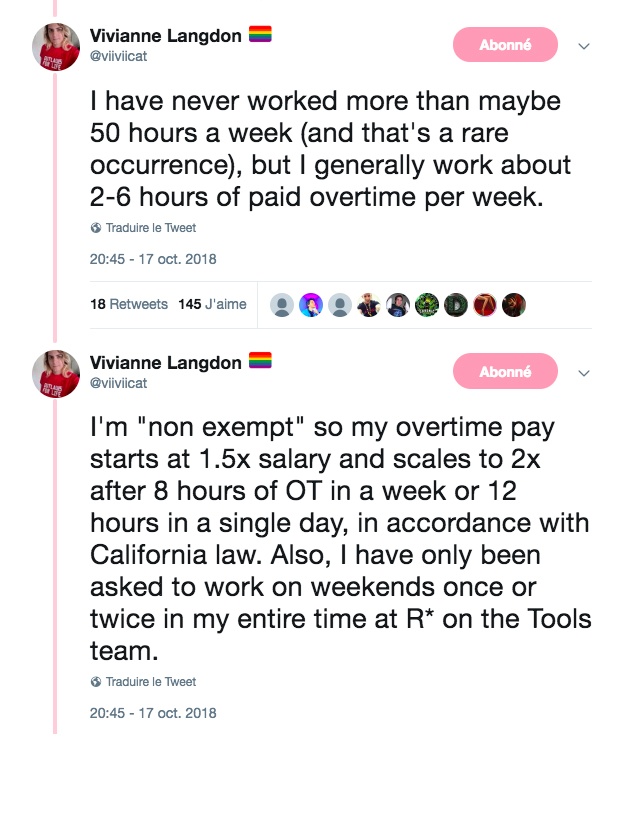
Task: Open the green letter D liker avatar
Action: tap(456, 305)
